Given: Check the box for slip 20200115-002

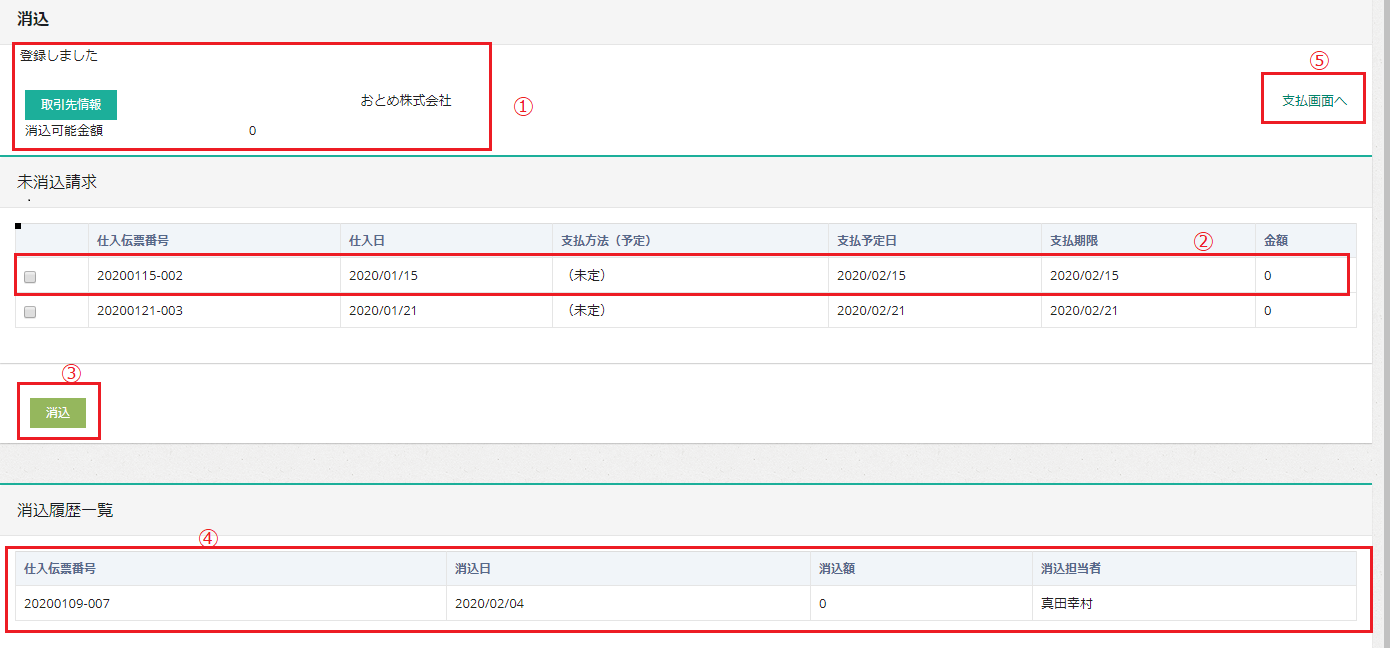Looking at the screenshot, I should [x=30, y=277].
